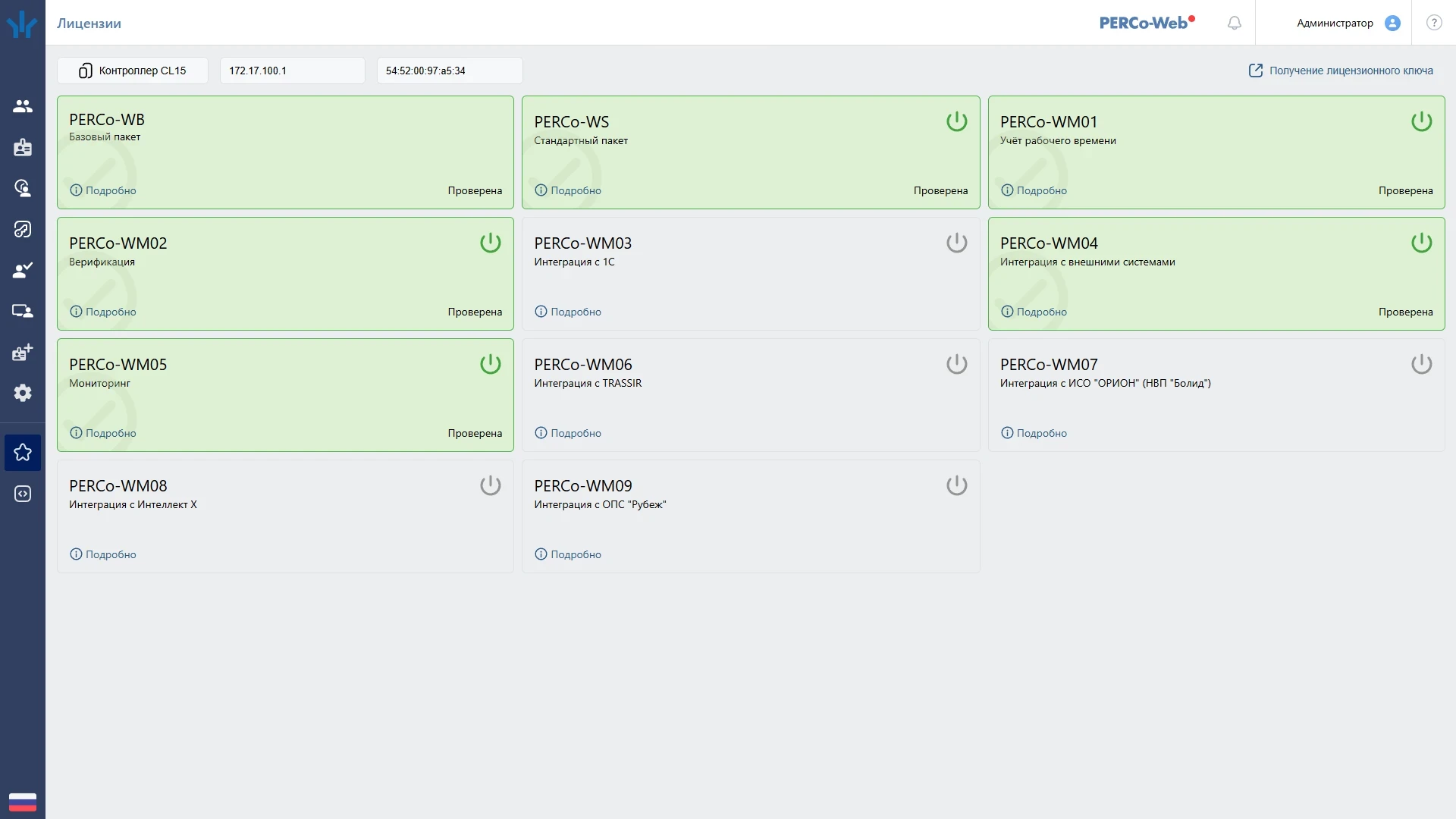The height and width of the screenshot is (819, 1456).
Task: Click the PERCo-WB card title
Action: (107, 120)
